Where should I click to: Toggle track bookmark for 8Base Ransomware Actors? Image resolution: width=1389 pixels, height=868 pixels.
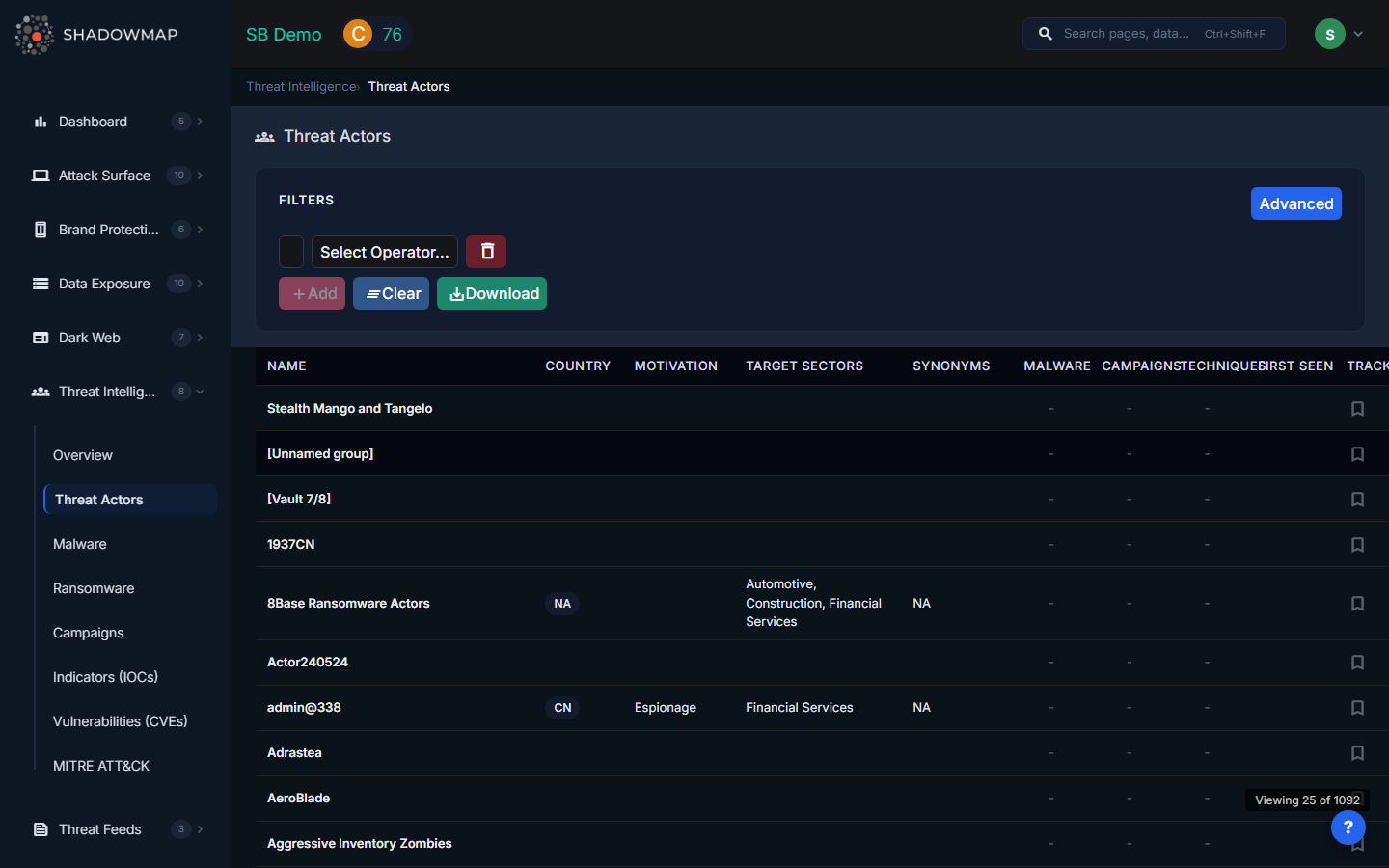1357,604
